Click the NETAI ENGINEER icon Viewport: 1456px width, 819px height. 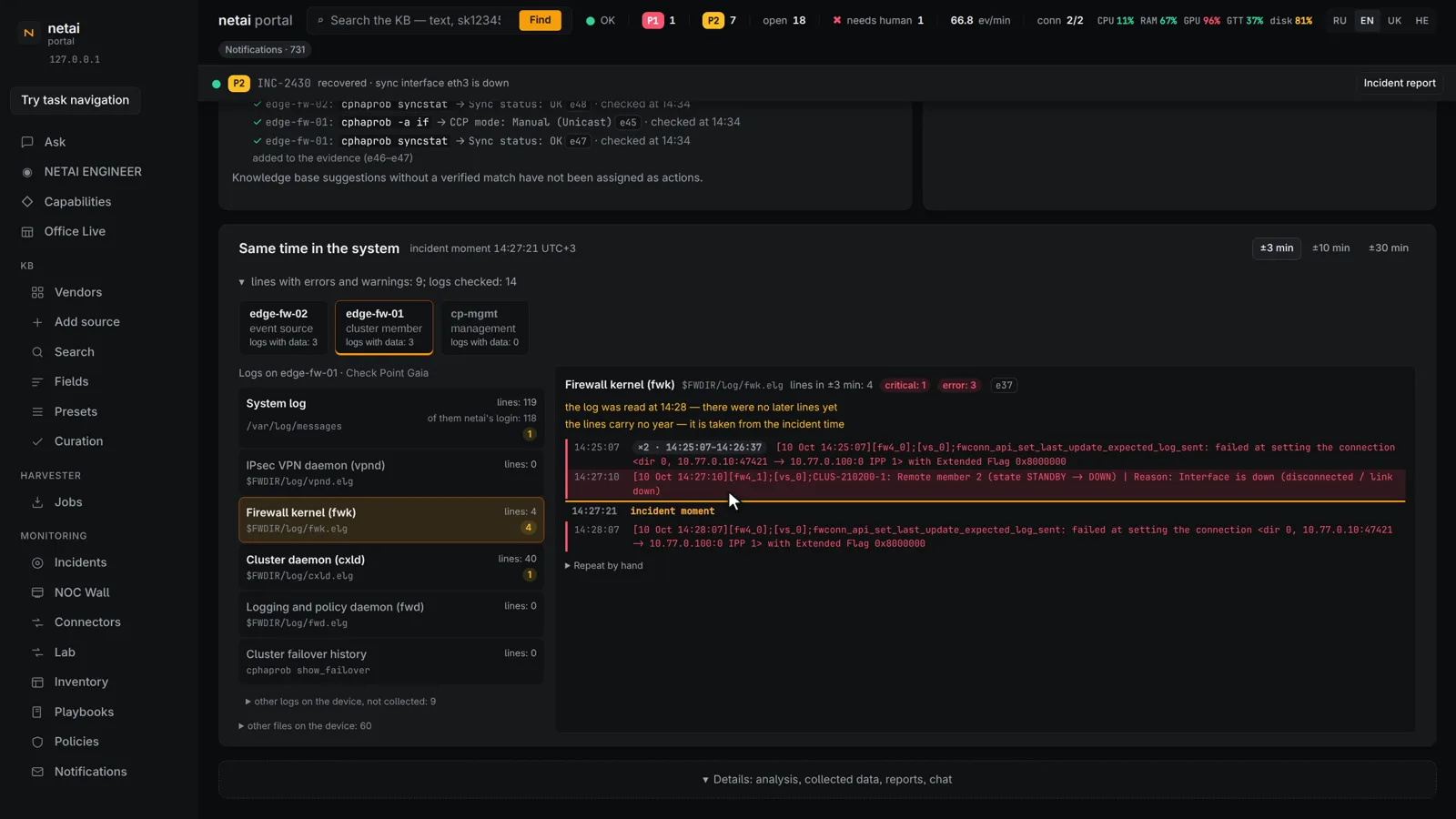click(27, 172)
